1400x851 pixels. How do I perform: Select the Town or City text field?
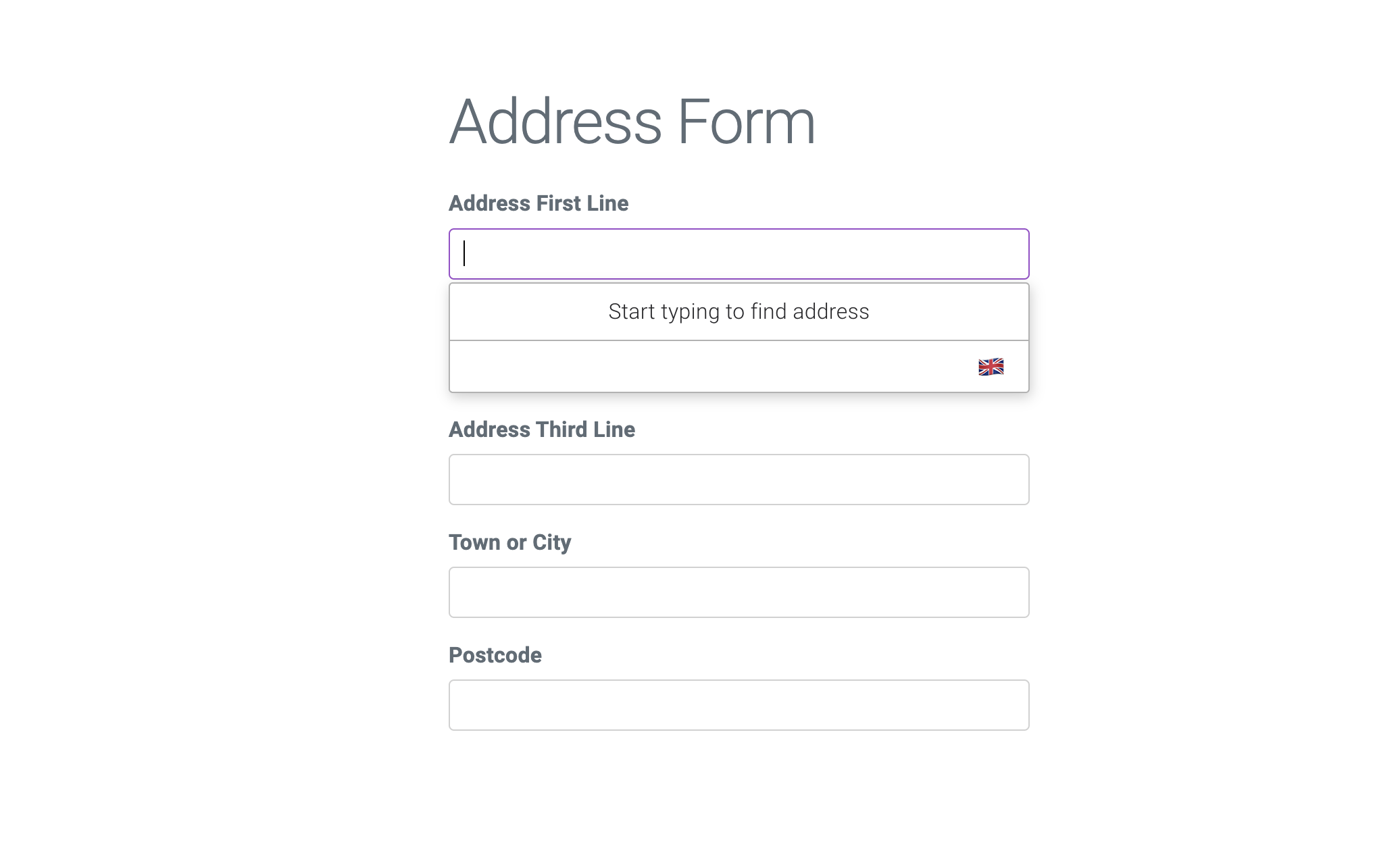(x=739, y=592)
